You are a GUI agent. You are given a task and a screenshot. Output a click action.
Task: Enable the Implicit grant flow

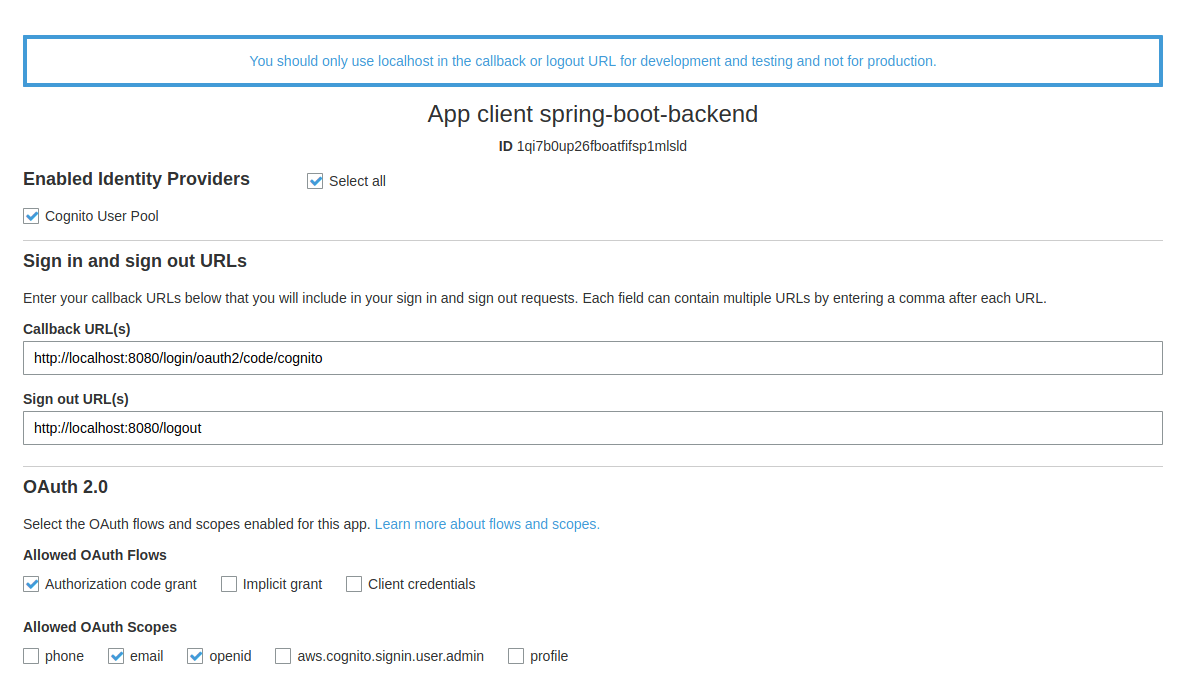point(229,584)
